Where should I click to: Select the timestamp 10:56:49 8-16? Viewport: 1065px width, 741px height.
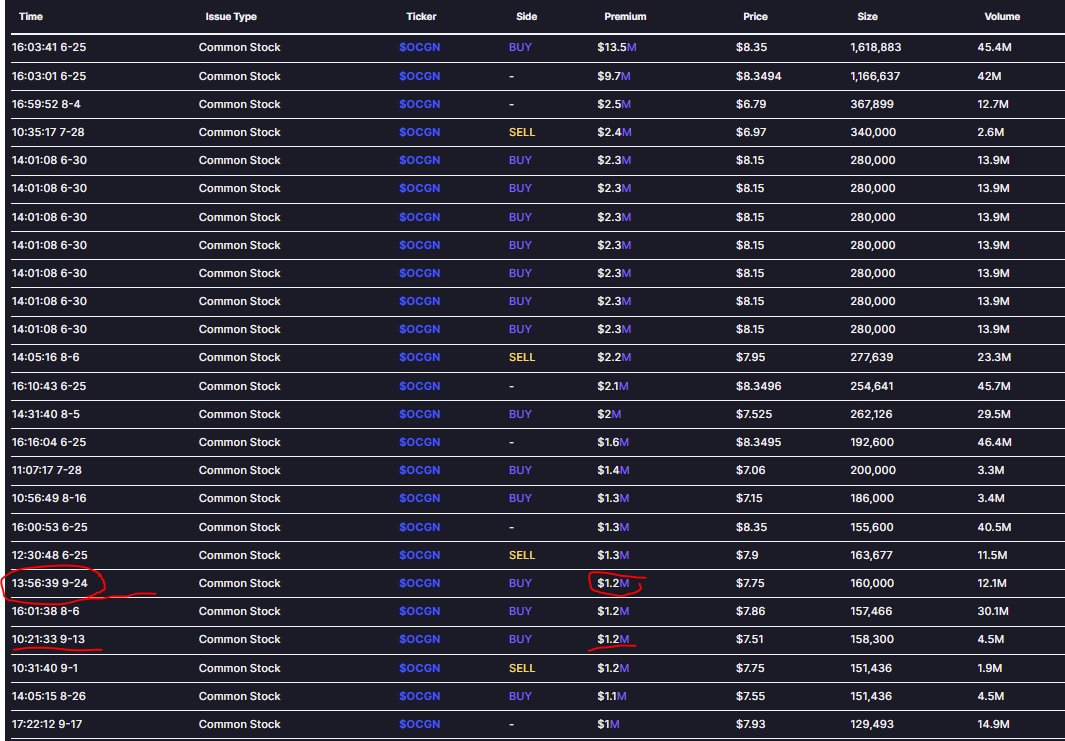49,498
